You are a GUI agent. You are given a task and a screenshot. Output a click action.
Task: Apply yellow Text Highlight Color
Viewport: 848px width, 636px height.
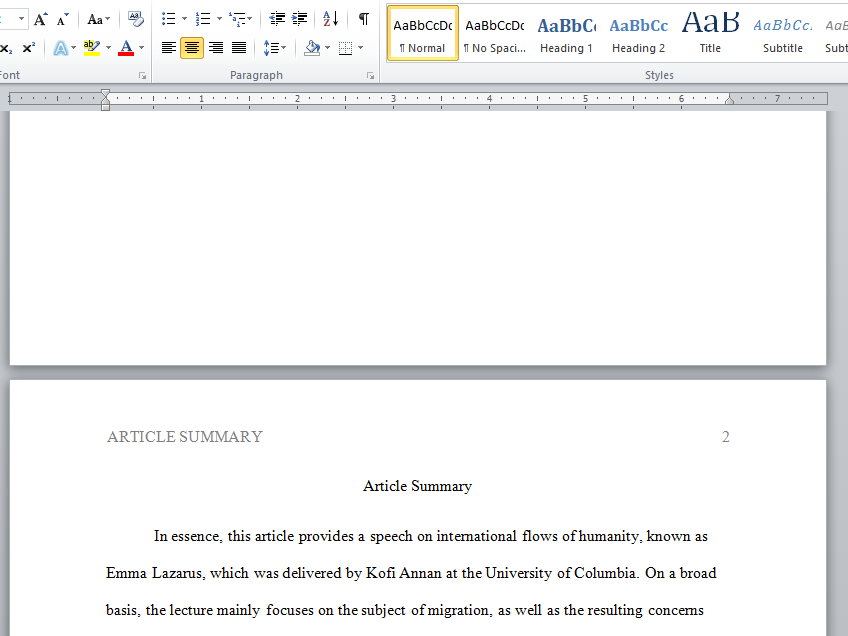92,48
